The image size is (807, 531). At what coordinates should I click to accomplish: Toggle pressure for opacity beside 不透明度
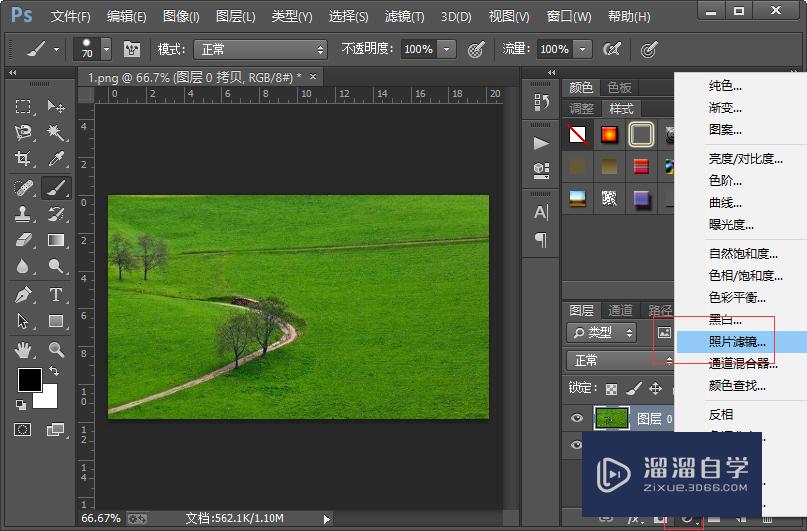[476, 49]
